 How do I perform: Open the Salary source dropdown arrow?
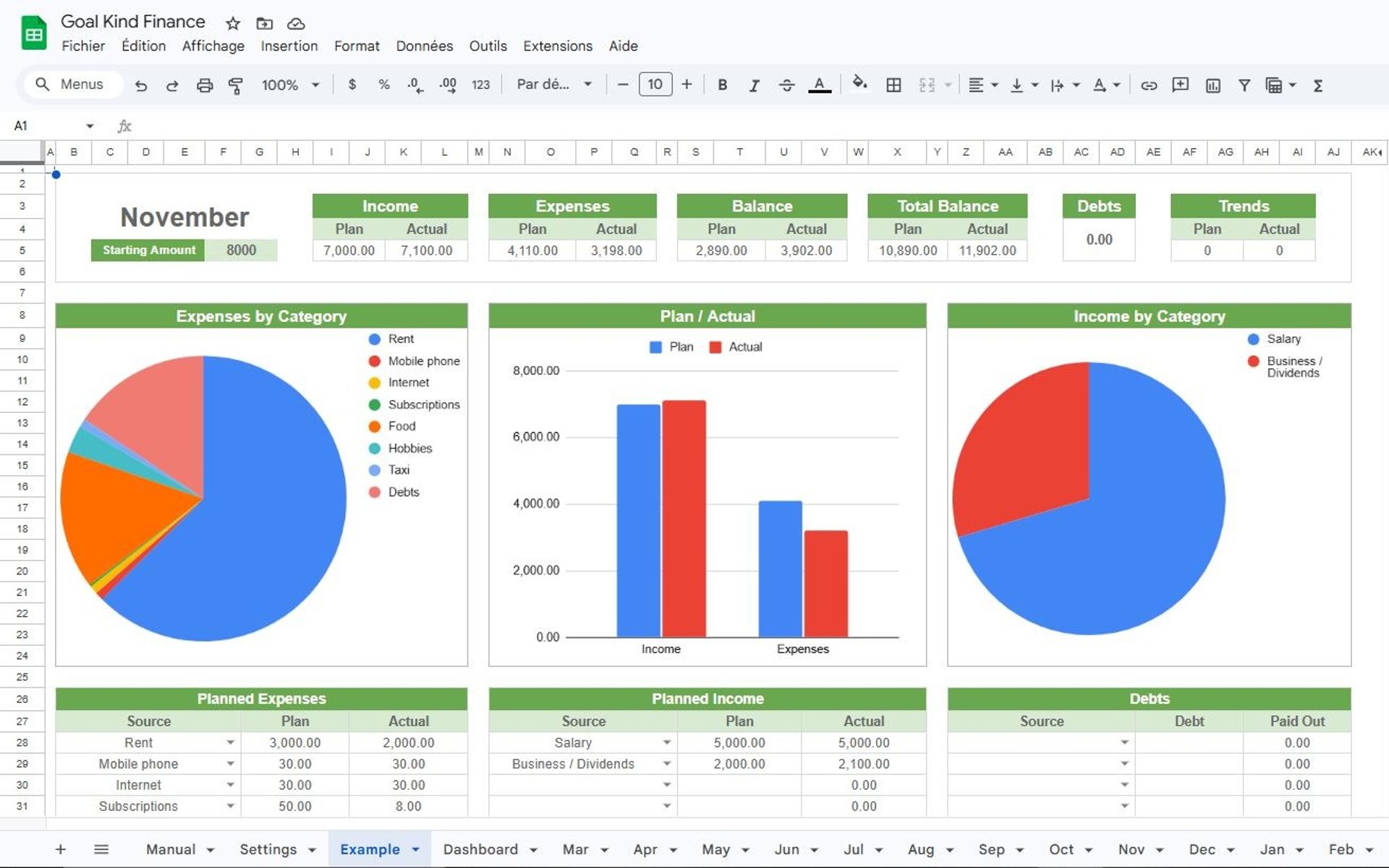[x=666, y=743]
